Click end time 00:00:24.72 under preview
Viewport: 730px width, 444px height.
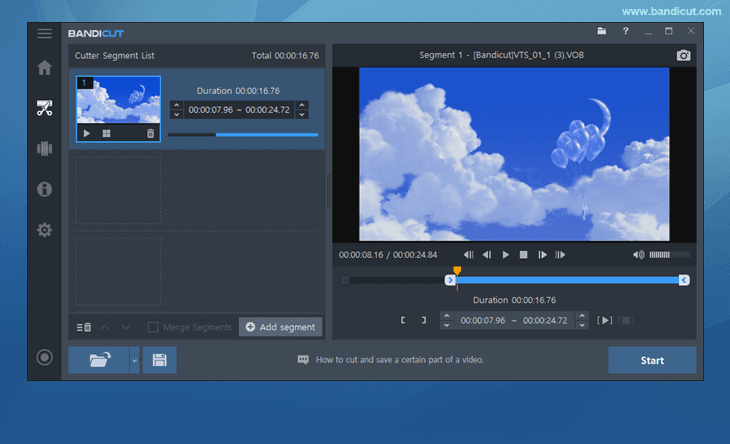pyautogui.click(x=545, y=320)
